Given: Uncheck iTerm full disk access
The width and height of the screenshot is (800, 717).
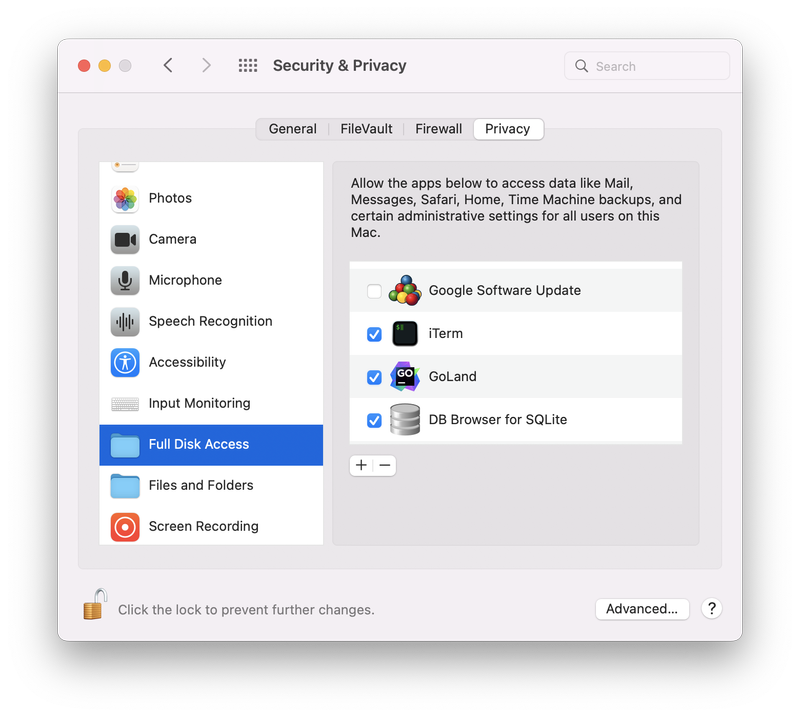Looking at the screenshot, I should pyautogui.click(x=374, y=334).
